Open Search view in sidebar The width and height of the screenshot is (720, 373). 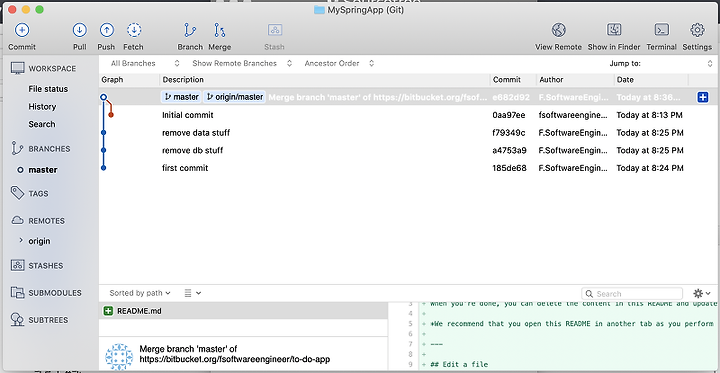pos(42,124)
